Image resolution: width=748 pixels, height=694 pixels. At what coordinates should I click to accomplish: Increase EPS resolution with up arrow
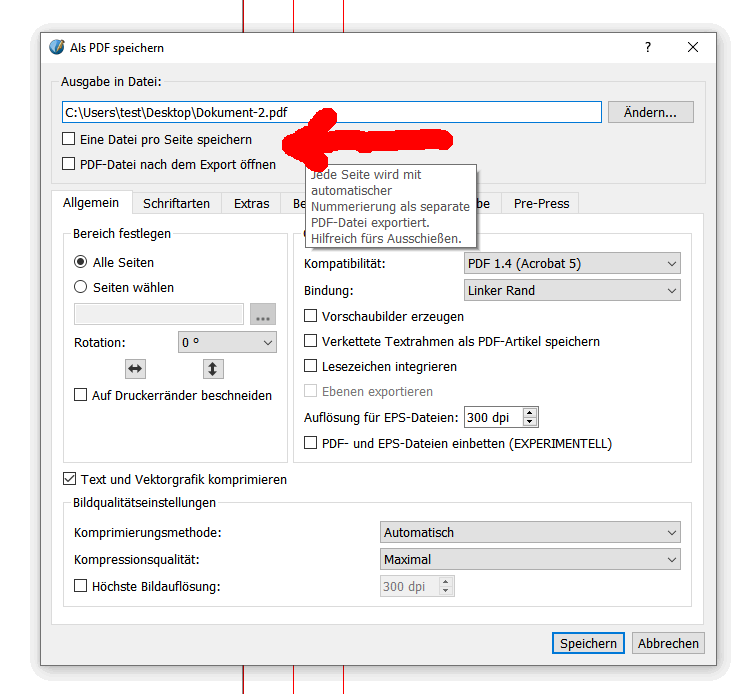(530, 413)
